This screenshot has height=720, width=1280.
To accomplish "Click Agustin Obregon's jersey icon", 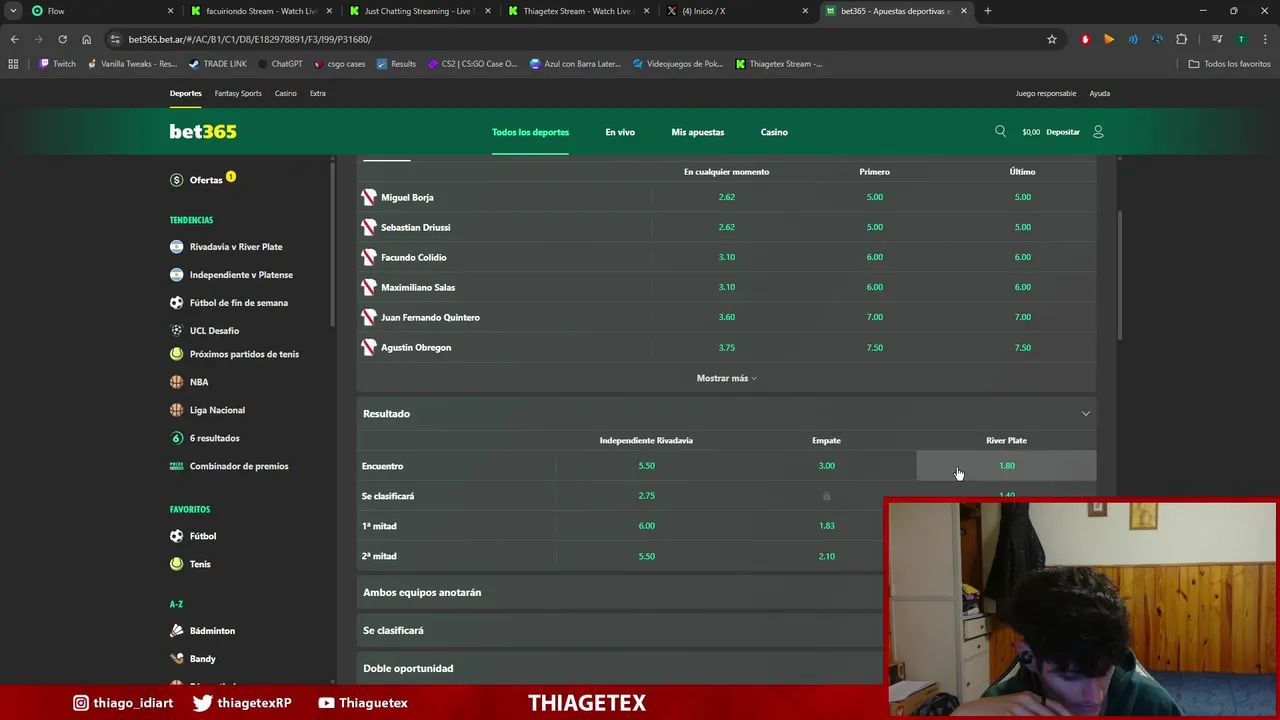I will pyautogui.click(x=369, y=347).
